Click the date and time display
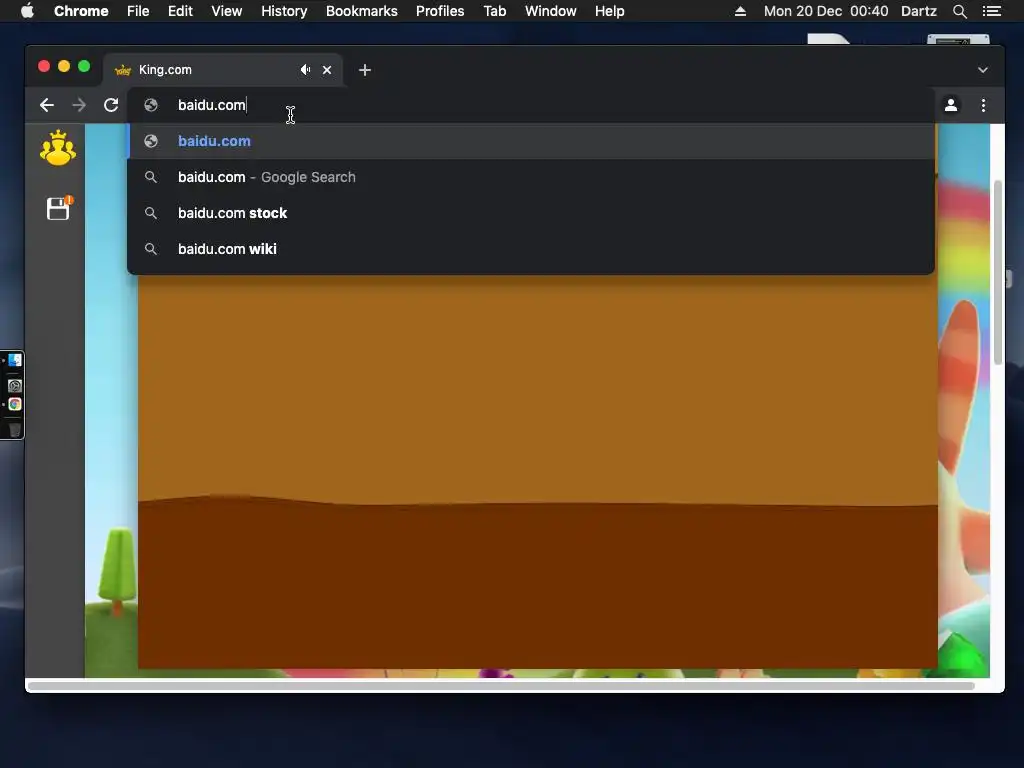The image size is (1024, 768). (826, 11)
